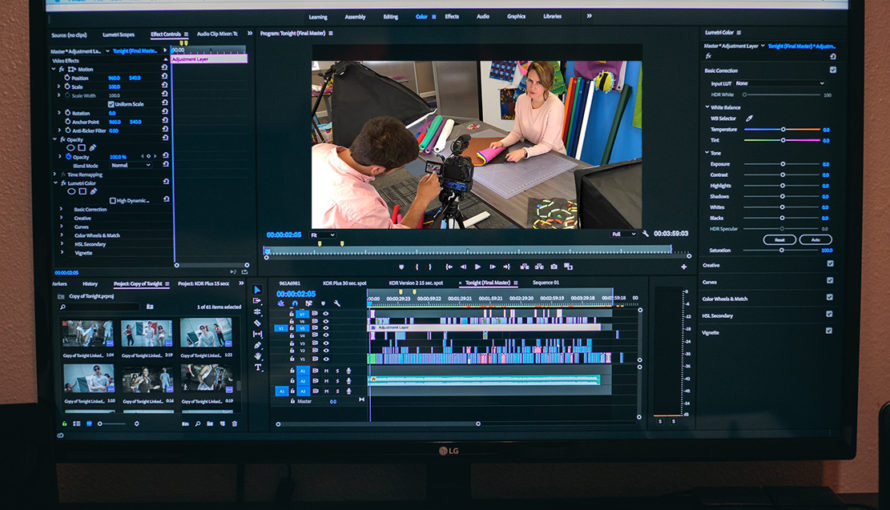The width and height of the screenshot is (890, 510).
Task: Toggle the HSL Secondary checkbox
Action: point(829,314)
